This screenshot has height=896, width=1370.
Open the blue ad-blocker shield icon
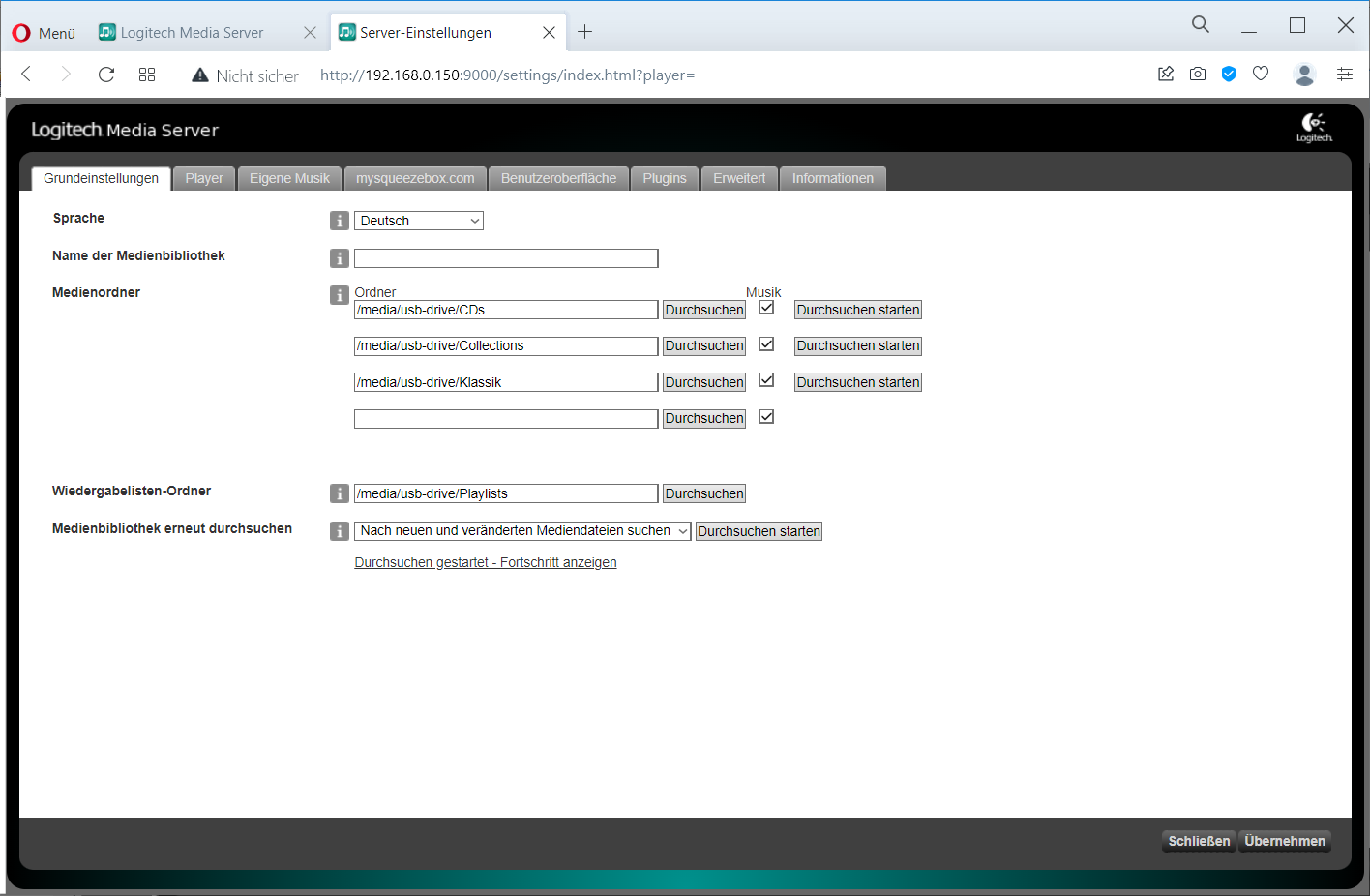[x=1229, y=74]
